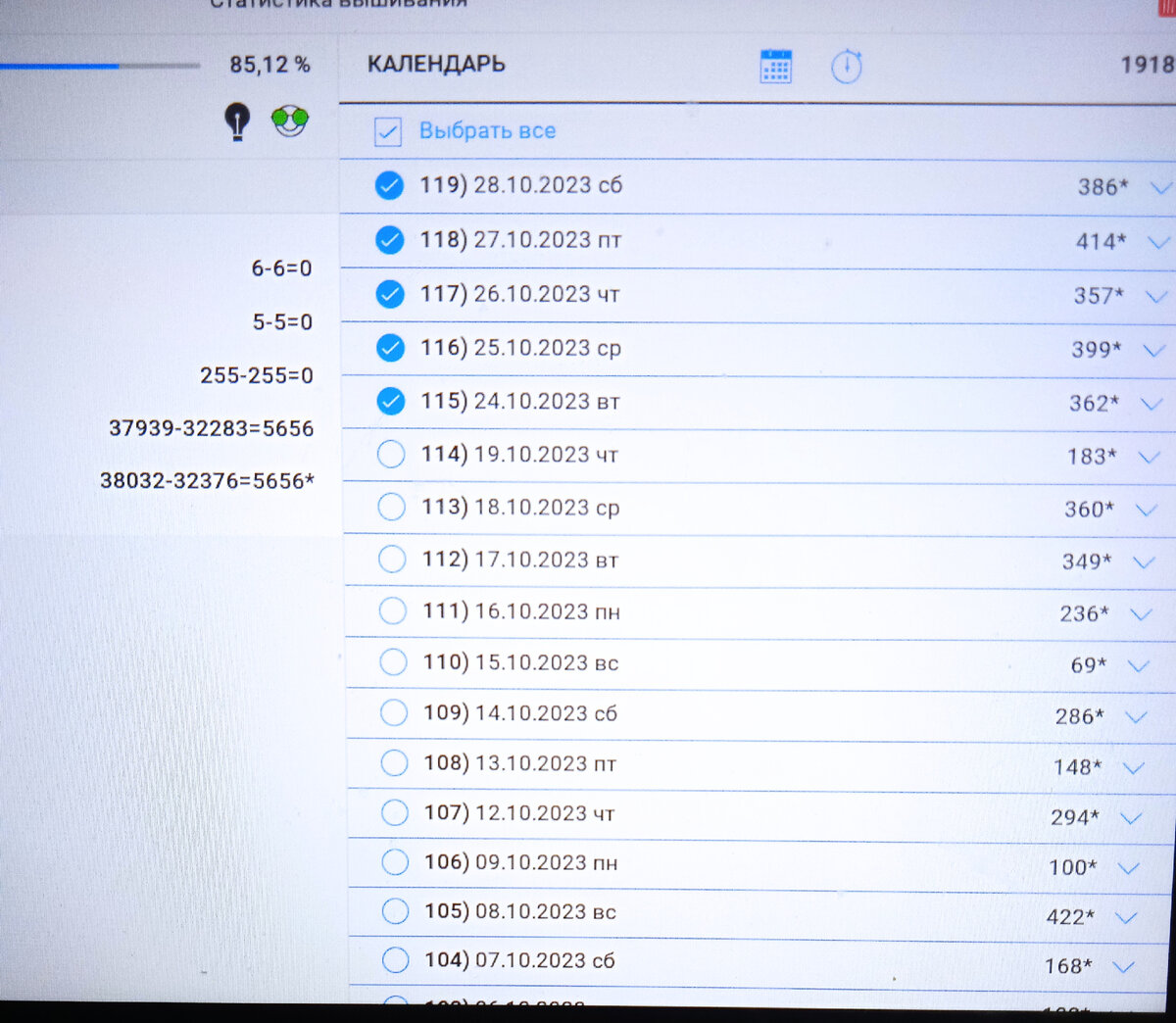Select the 5-5=0 statistic line
Image resolution: width=1176 pixels, height=1023 pixels.
click(x=282, y=322)
